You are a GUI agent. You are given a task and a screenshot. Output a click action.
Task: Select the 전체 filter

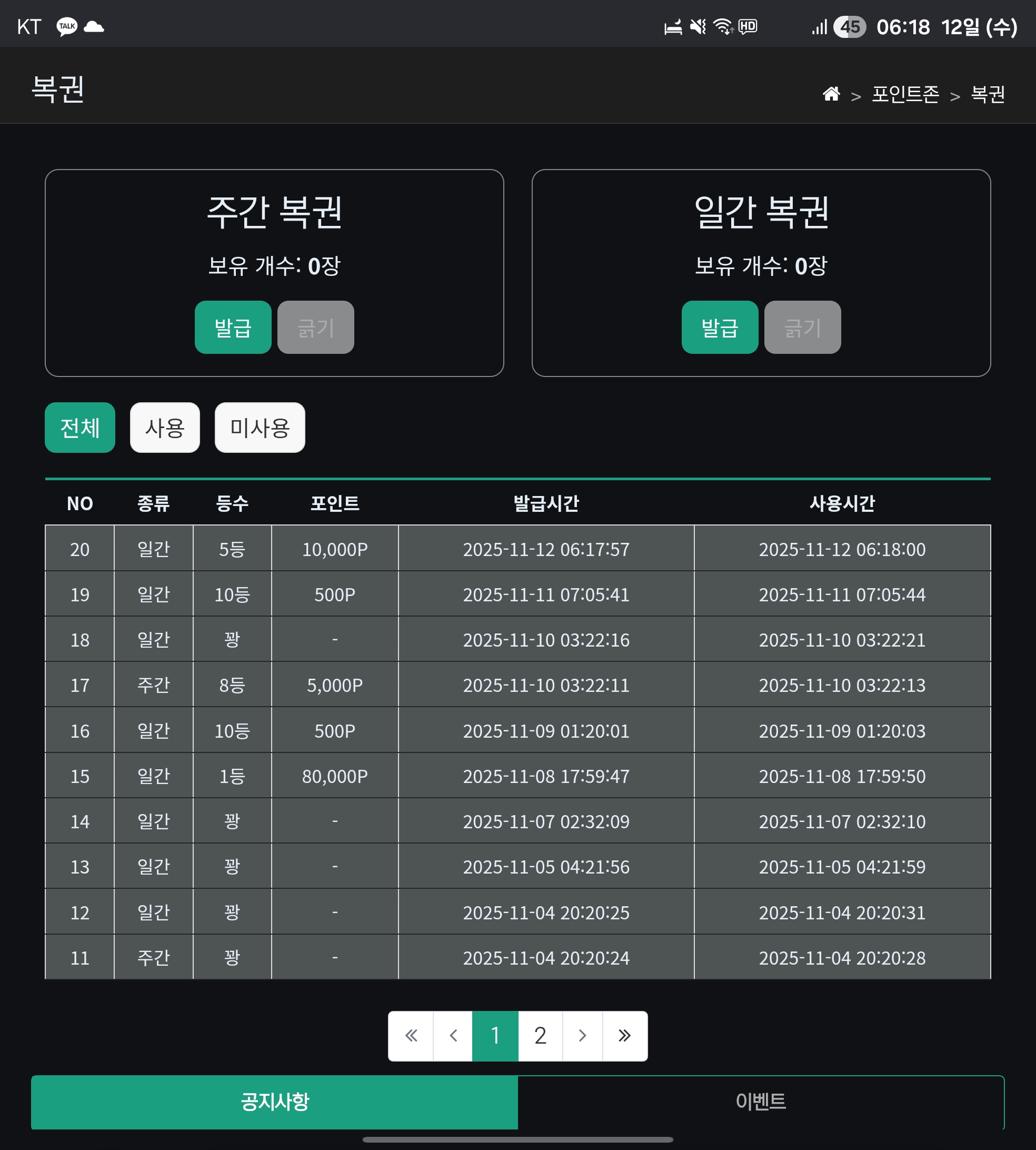(x=79, y=428)
